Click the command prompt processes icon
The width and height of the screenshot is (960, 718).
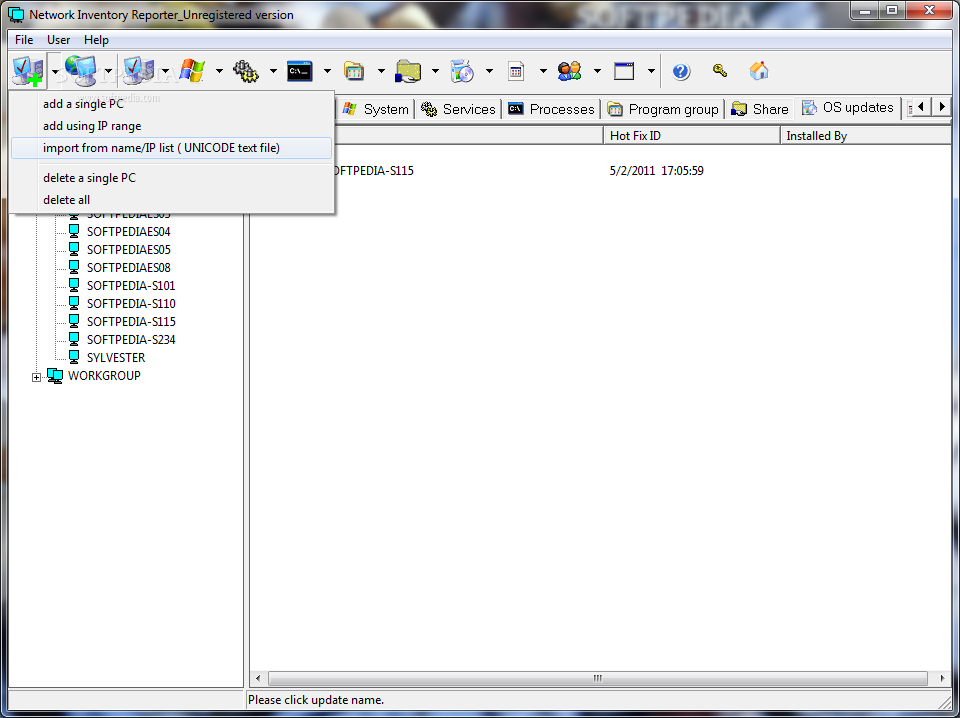coord(300,71)
